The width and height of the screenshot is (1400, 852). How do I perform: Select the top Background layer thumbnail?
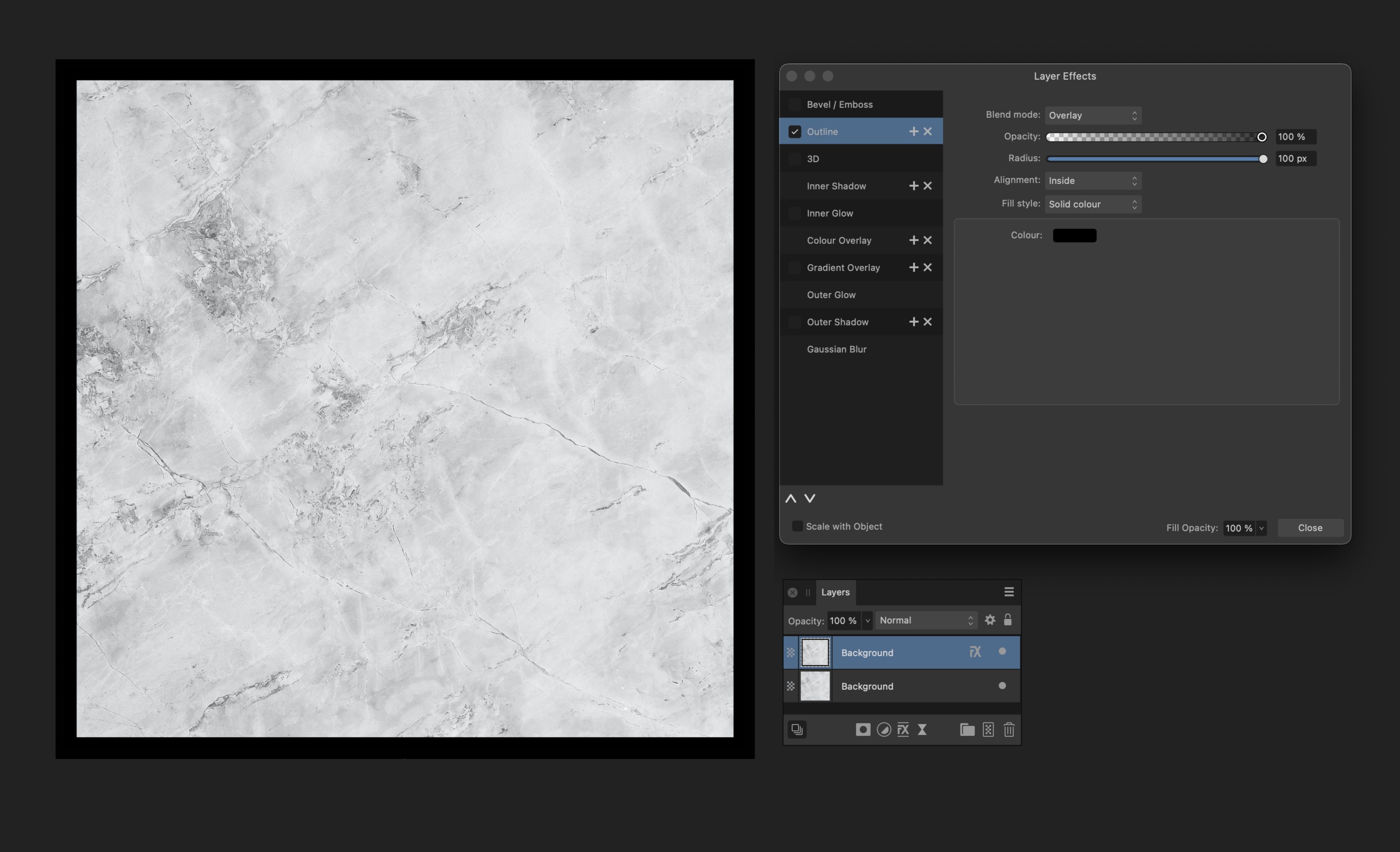tap(815, 652)
